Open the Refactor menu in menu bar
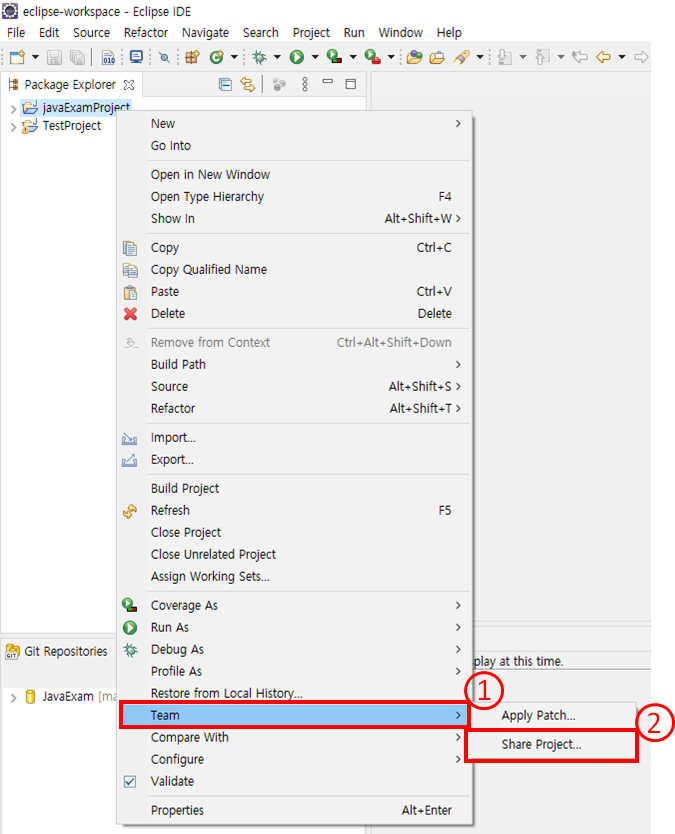Viewport: 675px width, 834px height. pyautogui.click(x=146, y=32)
